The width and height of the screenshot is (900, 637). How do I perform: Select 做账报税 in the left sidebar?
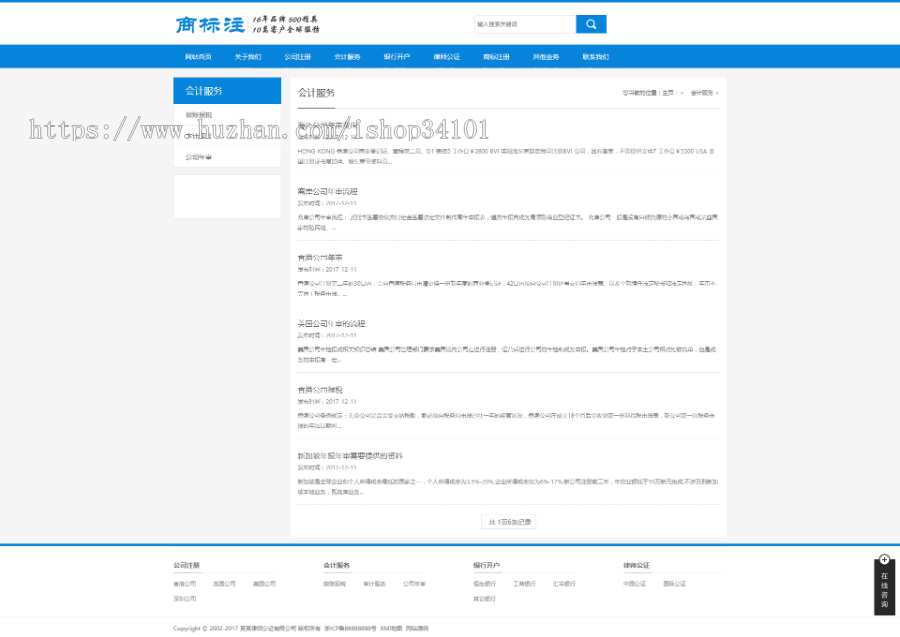199,115
